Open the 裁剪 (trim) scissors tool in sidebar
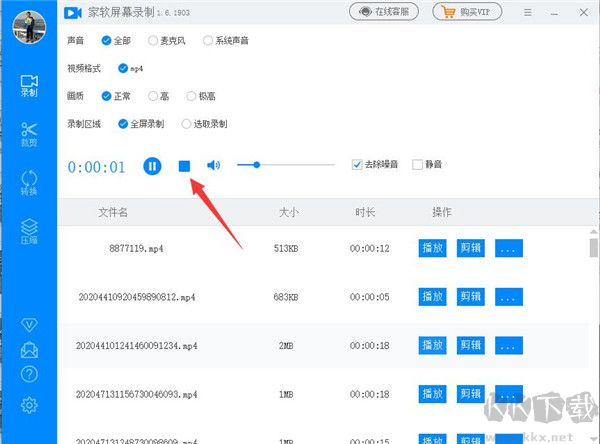 tap(29, 135)
